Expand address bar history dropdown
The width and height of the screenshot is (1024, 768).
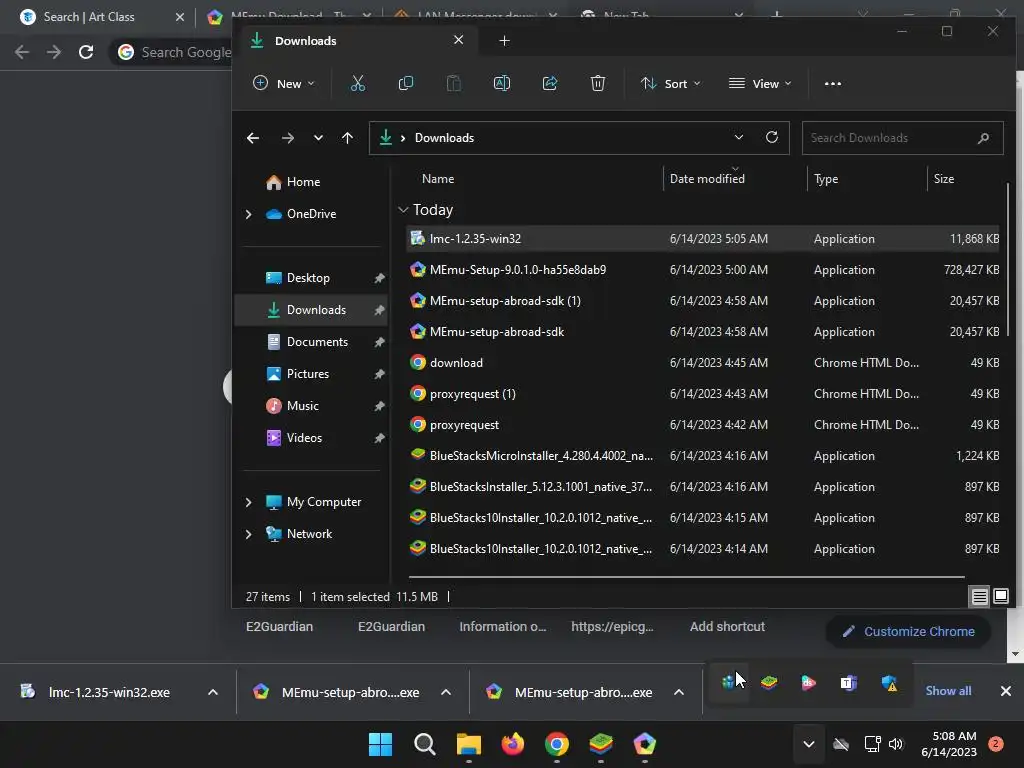[739, 137]
